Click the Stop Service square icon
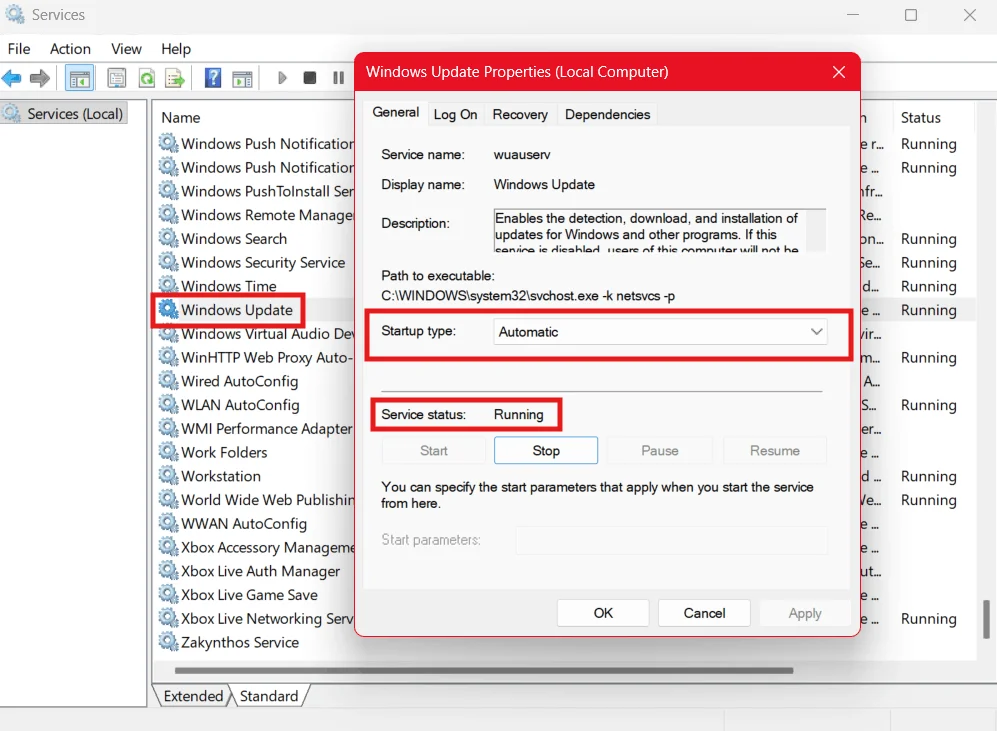Image resolution: width=997 pixels, height=731 pixels. 310,78
